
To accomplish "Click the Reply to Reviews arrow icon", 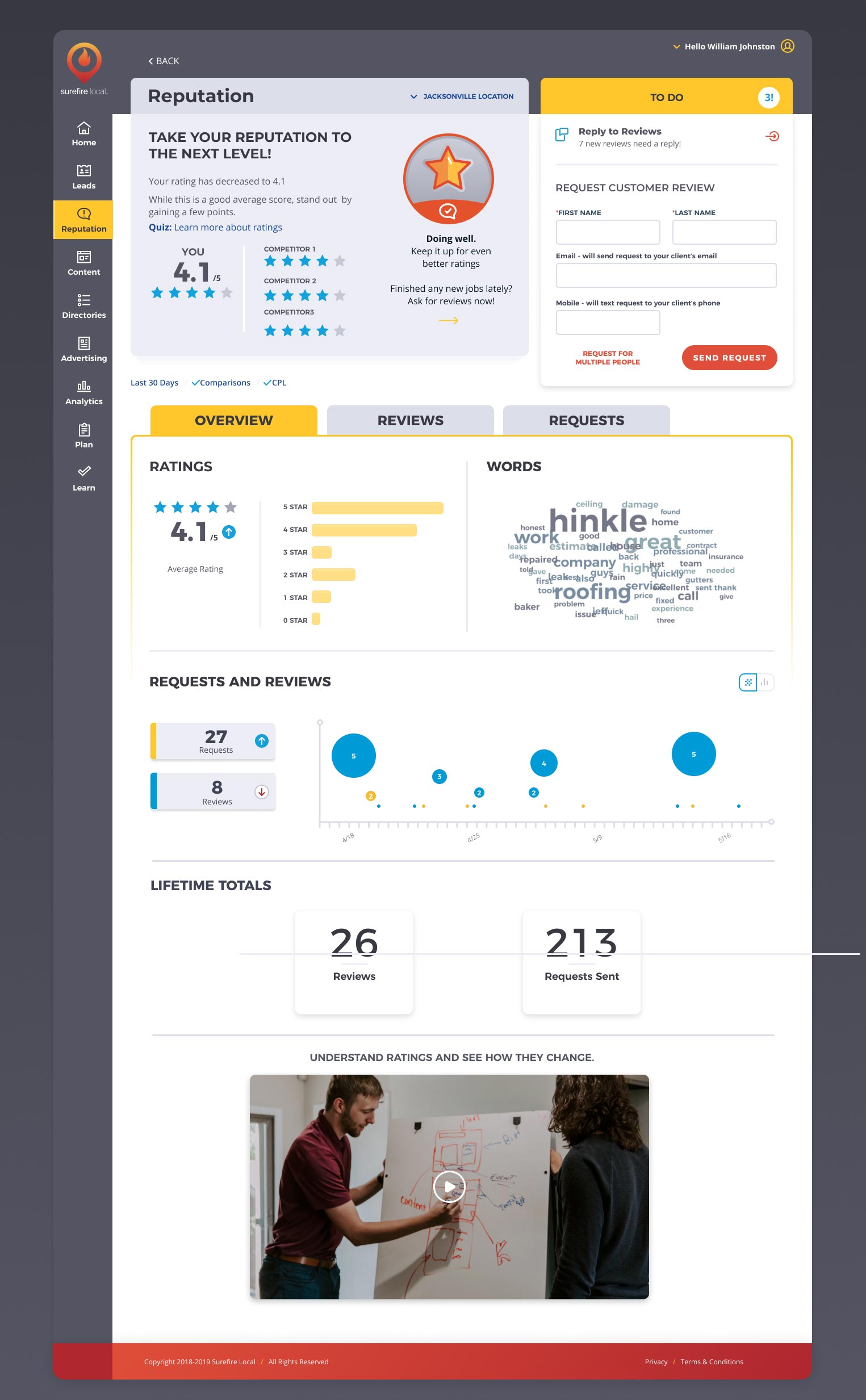I will click(x=772, y=136).
